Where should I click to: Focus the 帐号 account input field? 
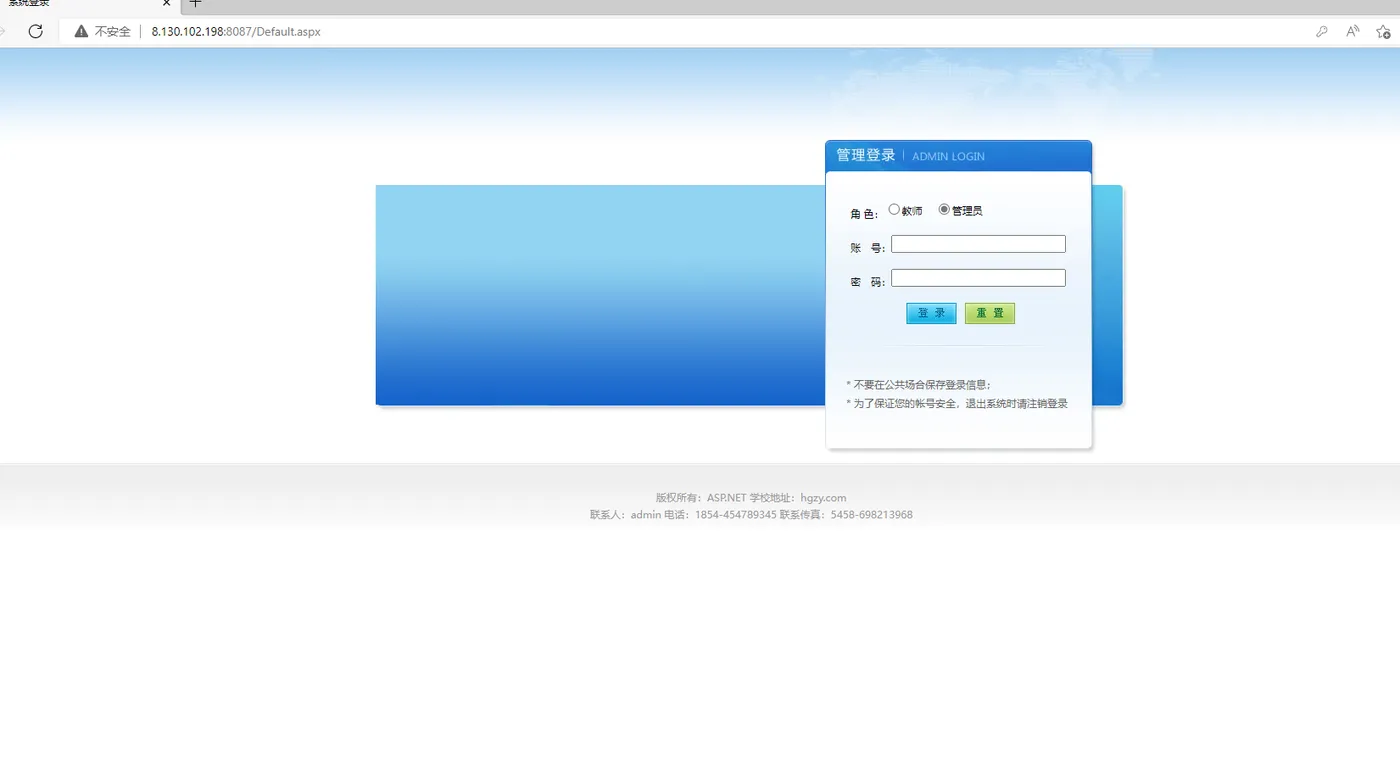click(x=978, y=244)
